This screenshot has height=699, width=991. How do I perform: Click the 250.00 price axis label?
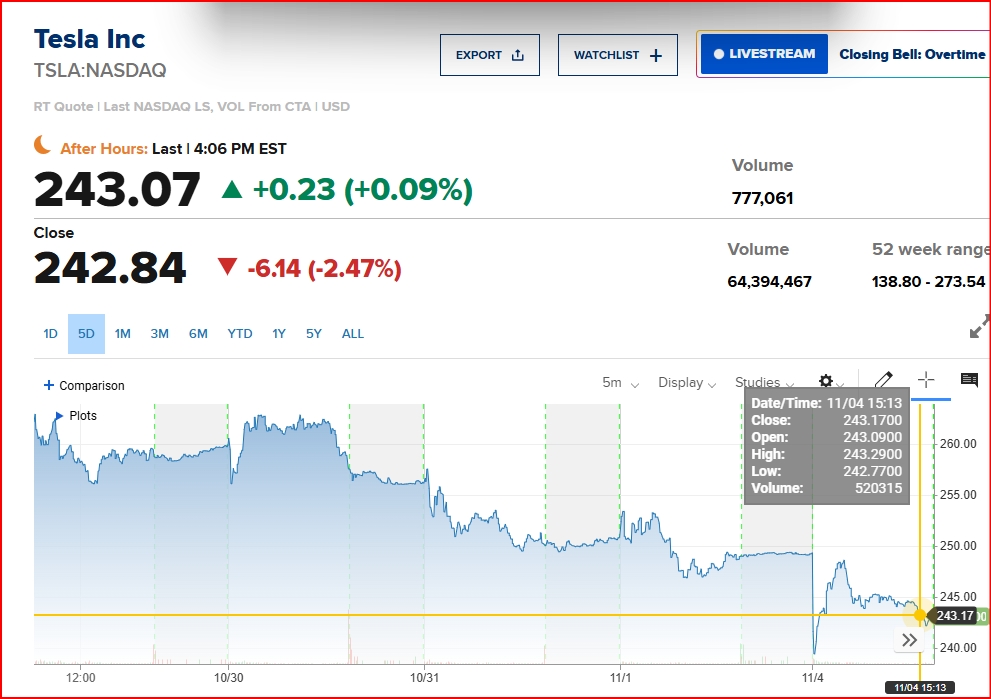[x=958, y=545]
